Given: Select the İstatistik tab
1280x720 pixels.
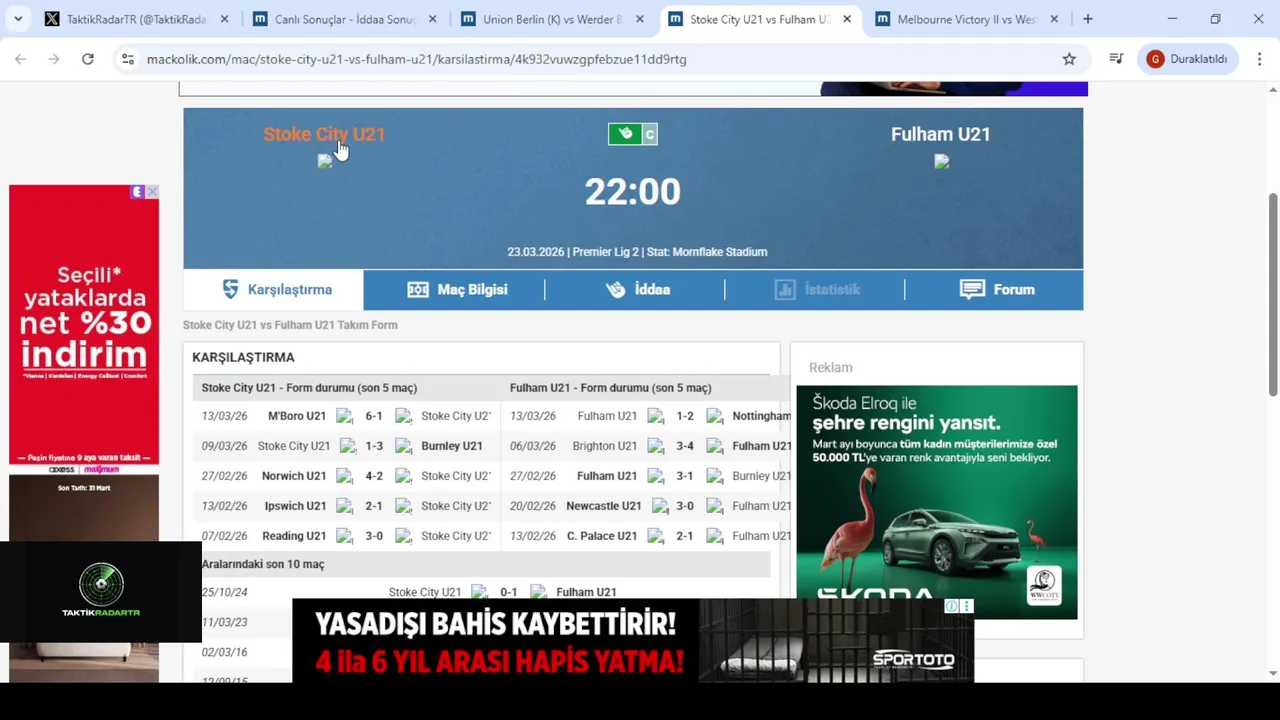Looking at the screenshot, I should pos(815,289).
